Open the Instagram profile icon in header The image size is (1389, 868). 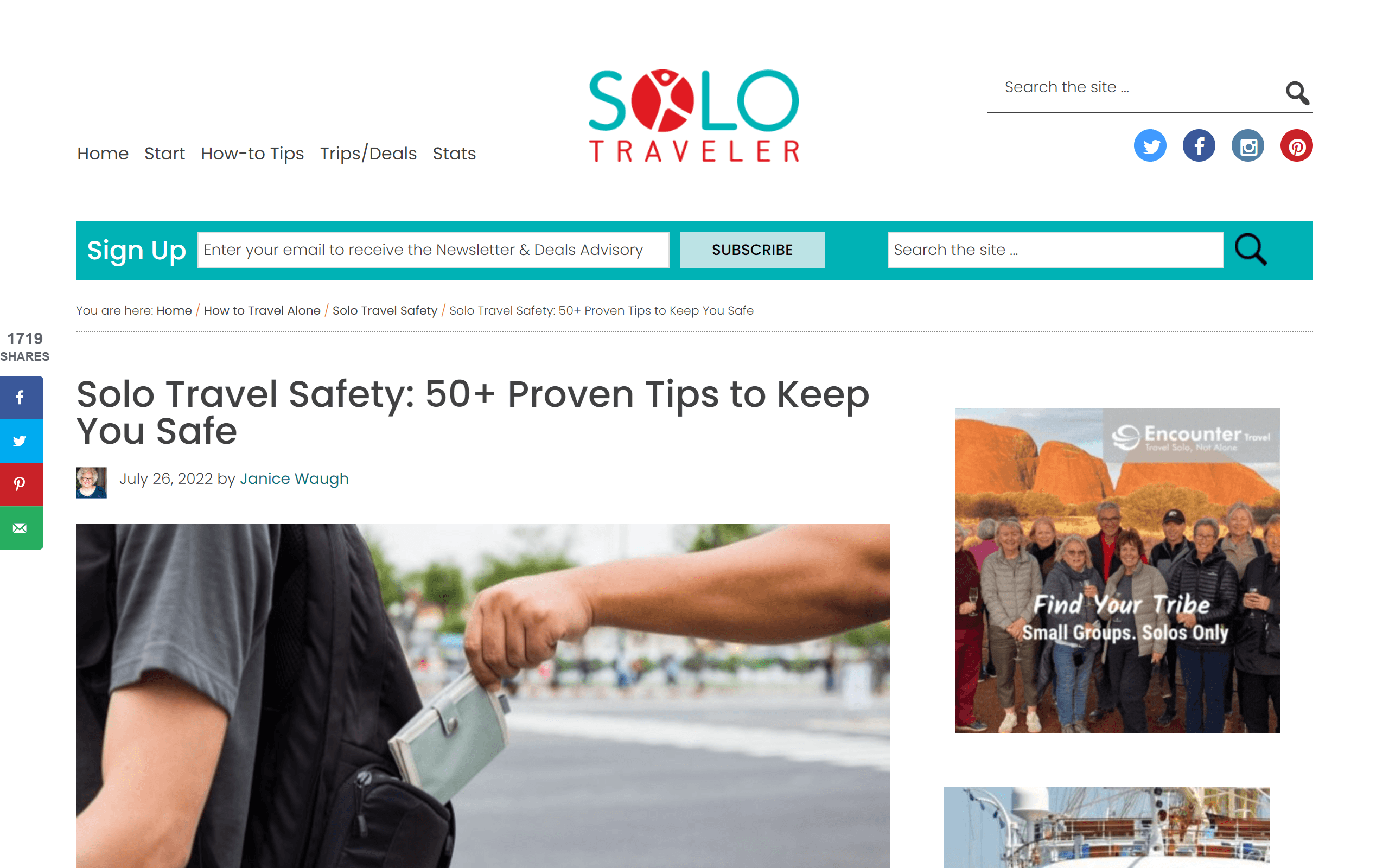pos(1248,146)
